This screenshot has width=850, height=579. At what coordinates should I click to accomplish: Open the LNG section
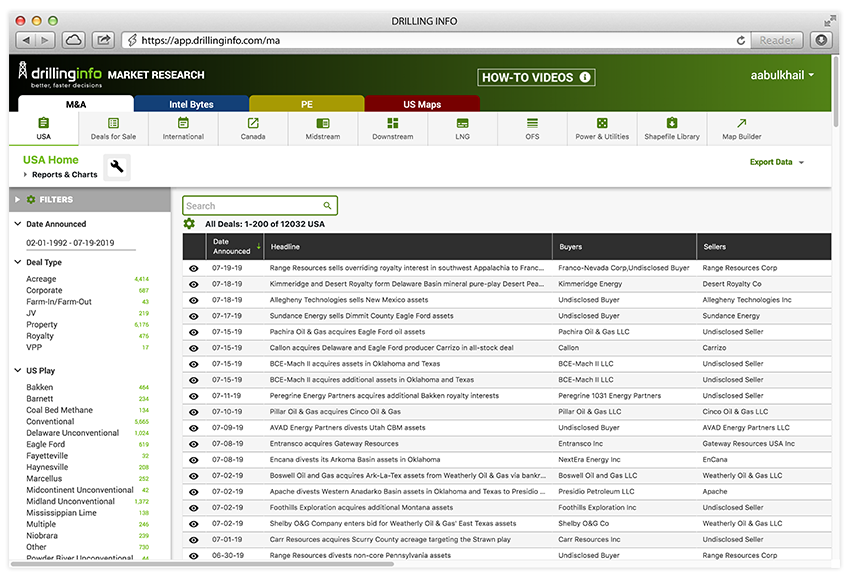(462, 129)
